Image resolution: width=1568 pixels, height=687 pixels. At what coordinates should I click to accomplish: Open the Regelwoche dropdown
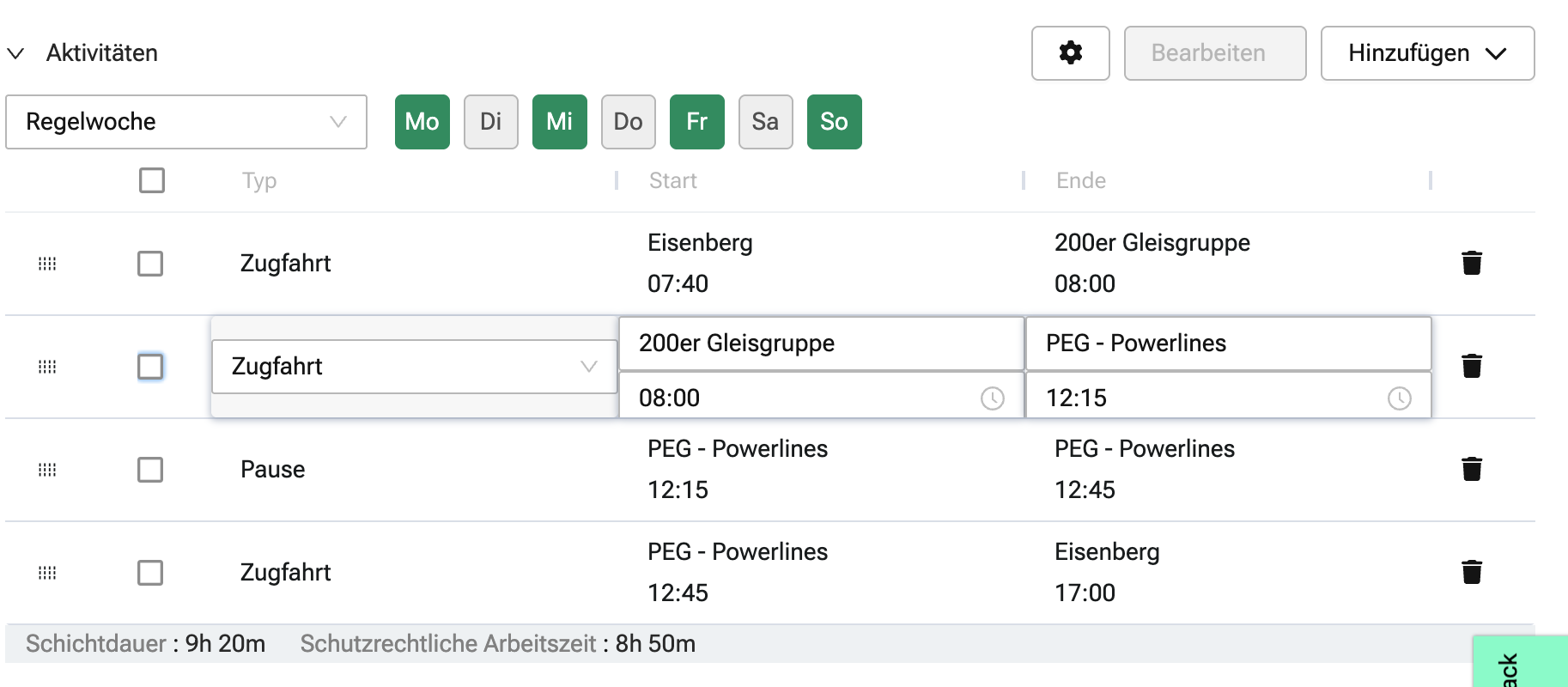pyautogui.click(x=185, y=122)
